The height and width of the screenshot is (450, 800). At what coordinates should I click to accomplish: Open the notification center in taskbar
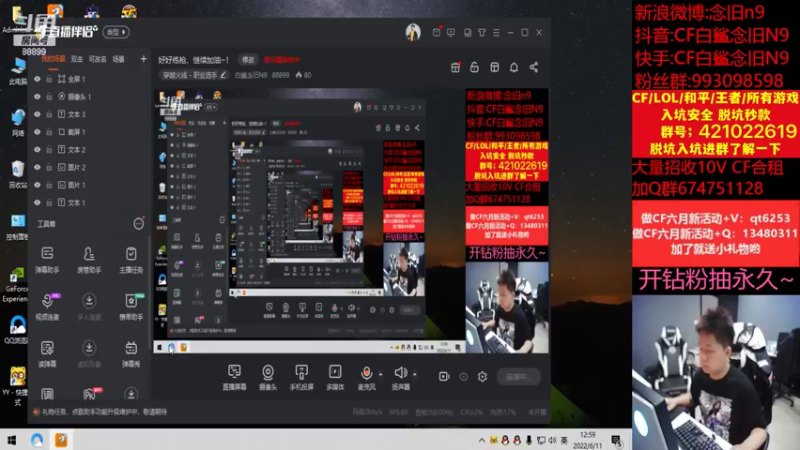(x=616, y=440)
